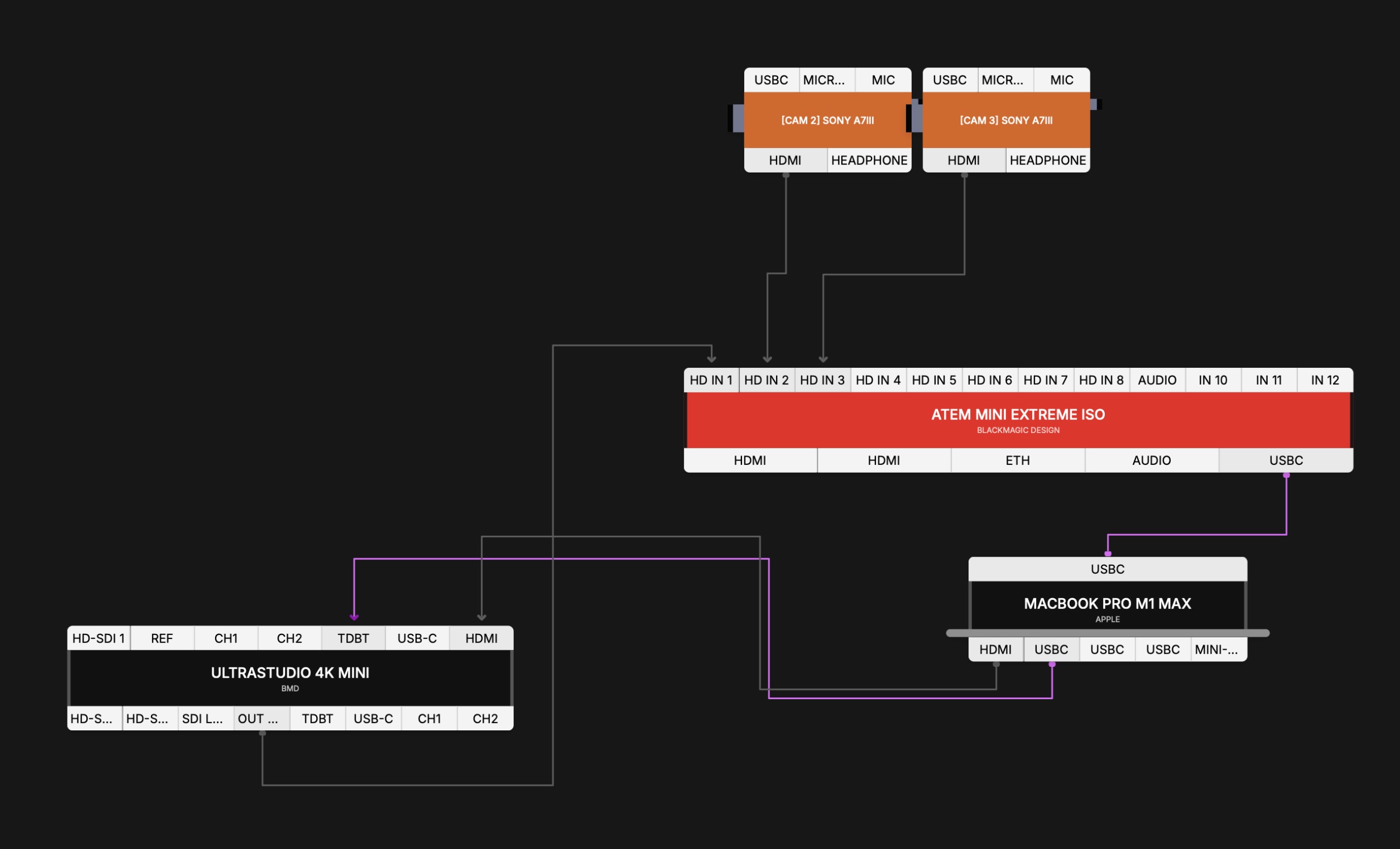The image size is (1400, 849).
Task: Click HD IN 5 port on ATEM
Action: [x=933, y=380]
